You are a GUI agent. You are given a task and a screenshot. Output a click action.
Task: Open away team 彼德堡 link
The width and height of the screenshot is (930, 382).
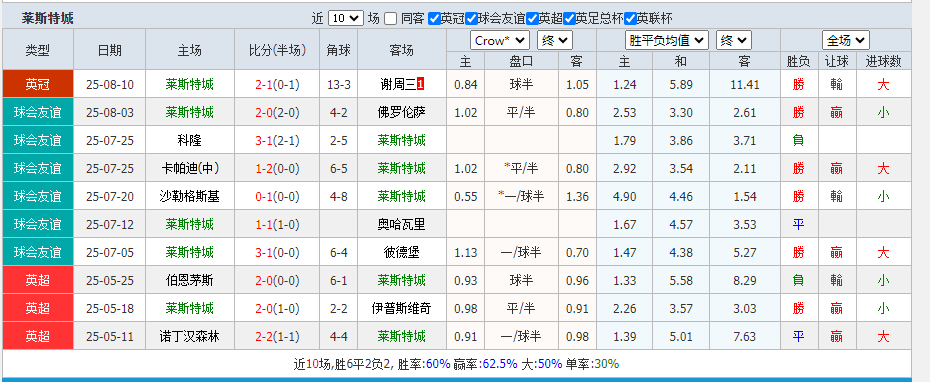tap(402, 252)
